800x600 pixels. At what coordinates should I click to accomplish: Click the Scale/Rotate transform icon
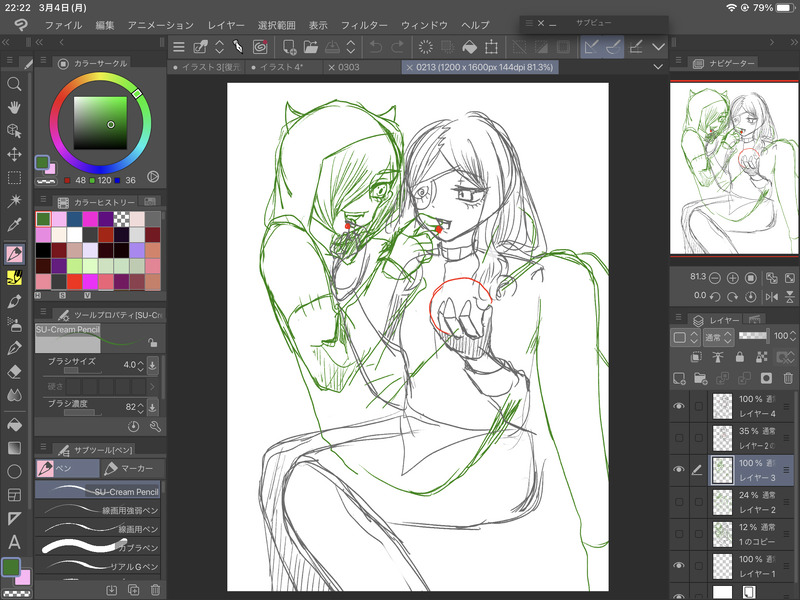coord(491,47)
